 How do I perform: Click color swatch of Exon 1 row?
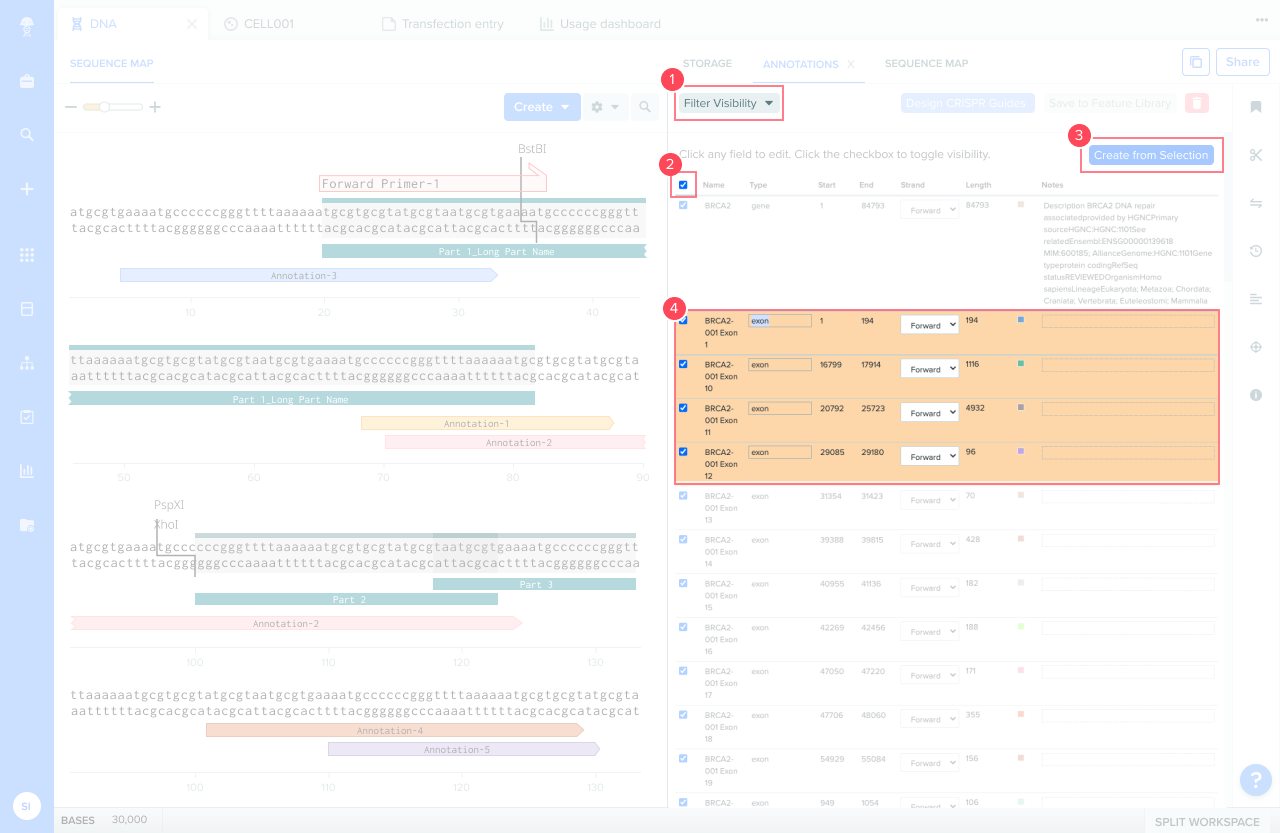pyautogui.click(x=1021, y=320)
